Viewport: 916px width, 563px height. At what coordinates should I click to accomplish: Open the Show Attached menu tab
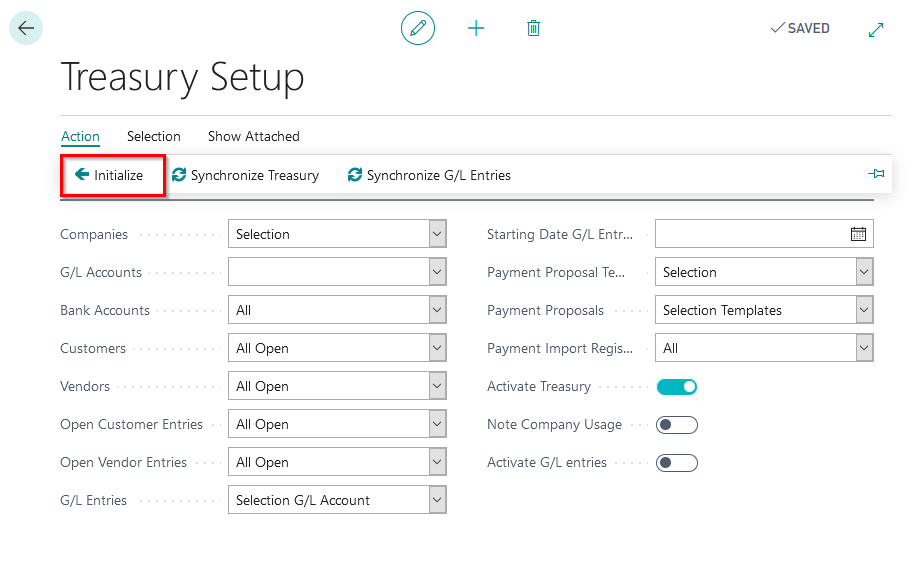254,136
